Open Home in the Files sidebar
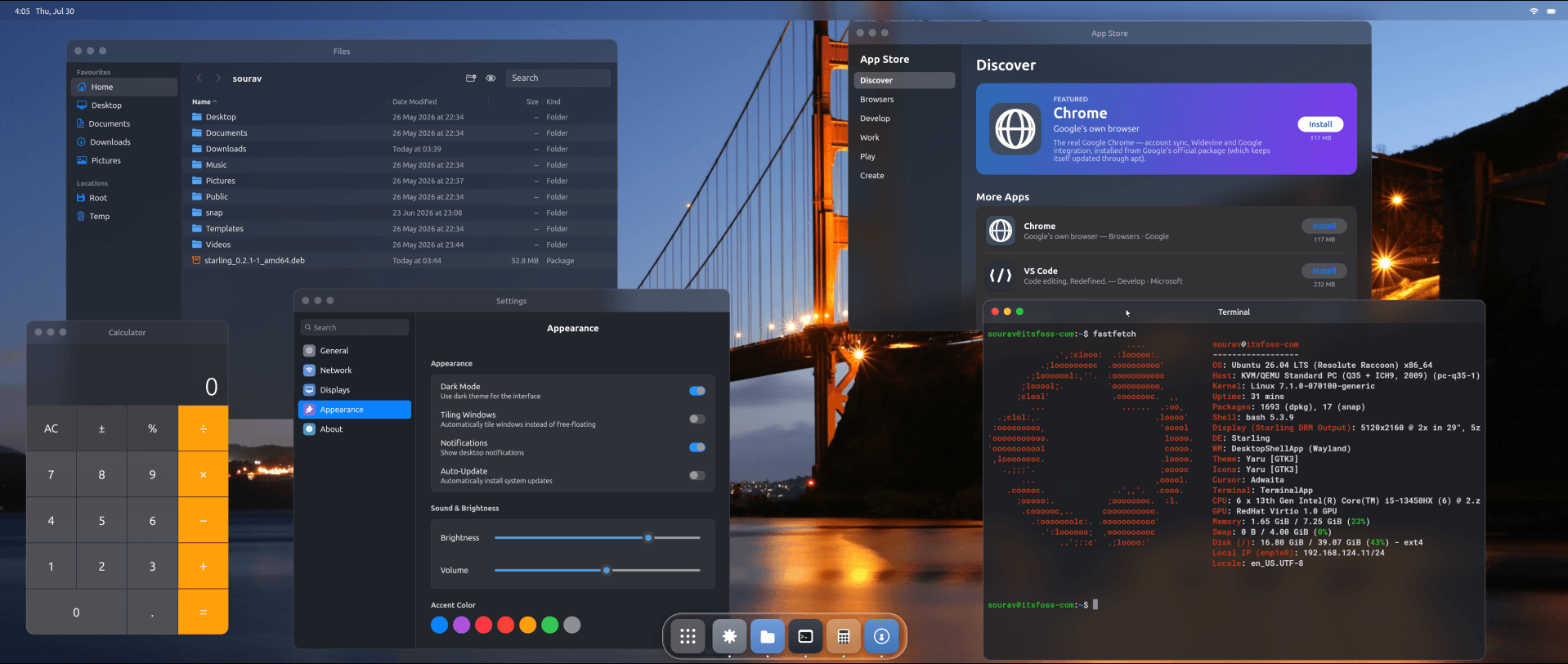 pyautogui.click(x=124, y=87)
